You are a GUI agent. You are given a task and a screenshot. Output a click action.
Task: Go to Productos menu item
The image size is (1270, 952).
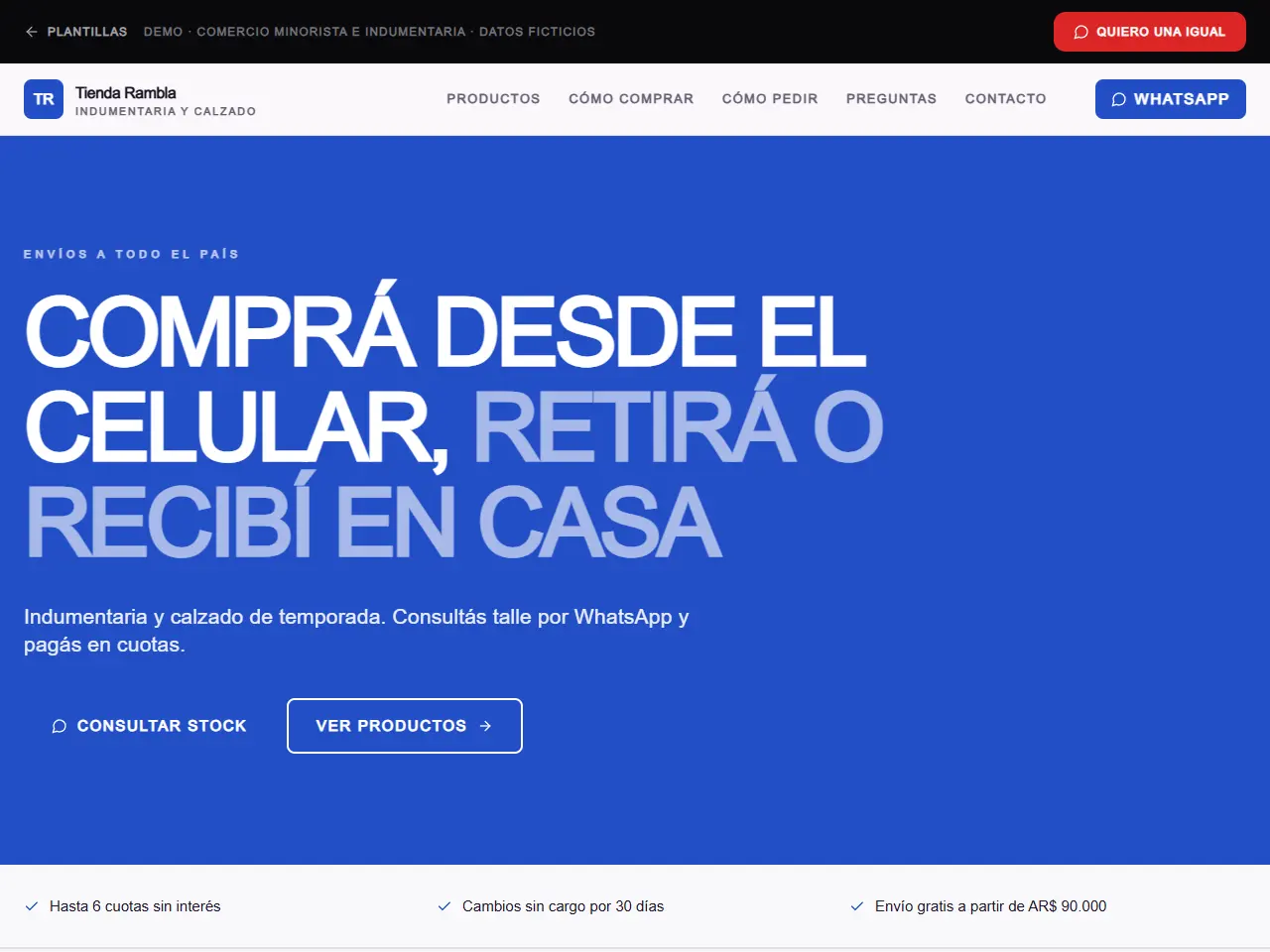(493, 99)
